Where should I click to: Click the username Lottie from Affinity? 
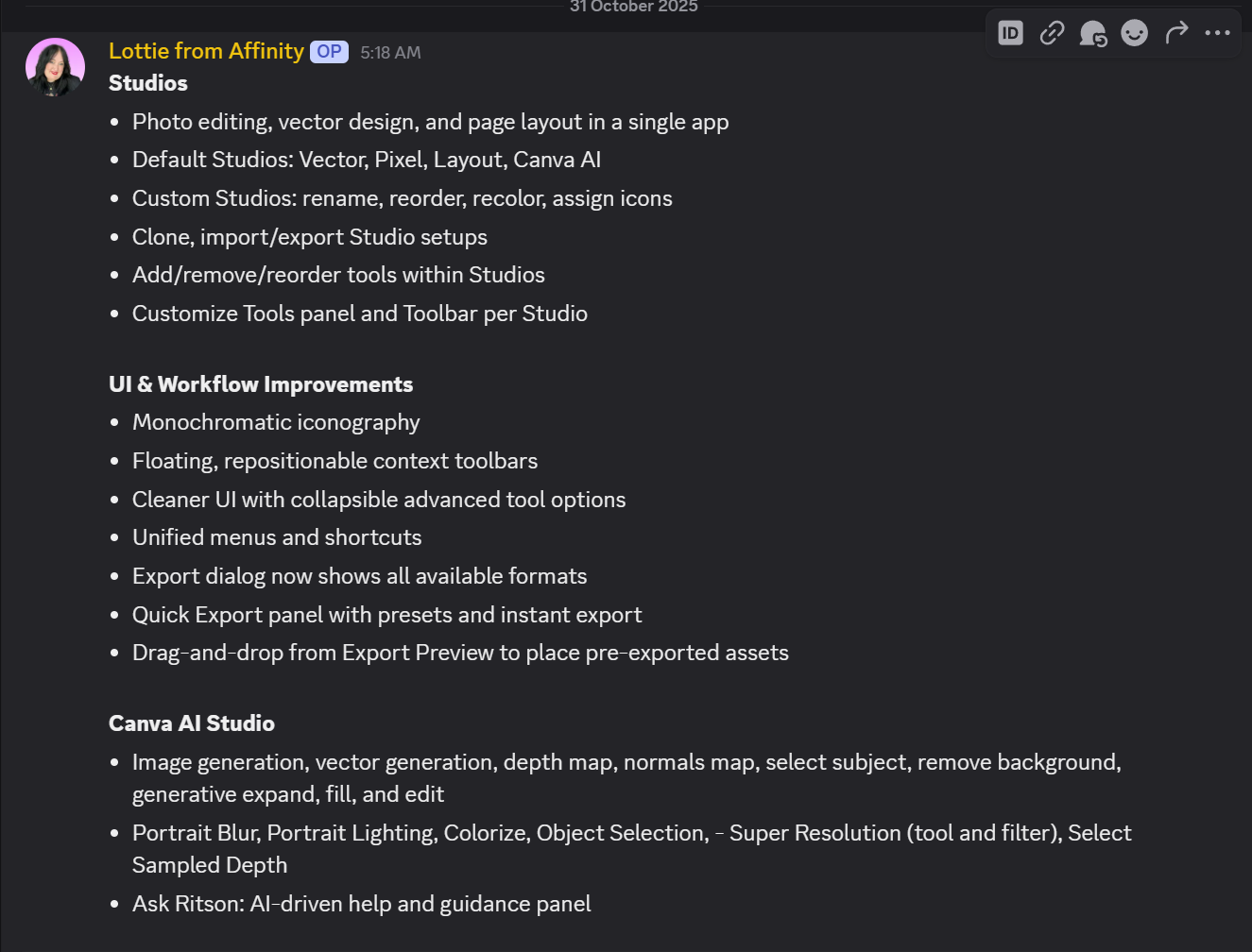click(x=206, y=51)
